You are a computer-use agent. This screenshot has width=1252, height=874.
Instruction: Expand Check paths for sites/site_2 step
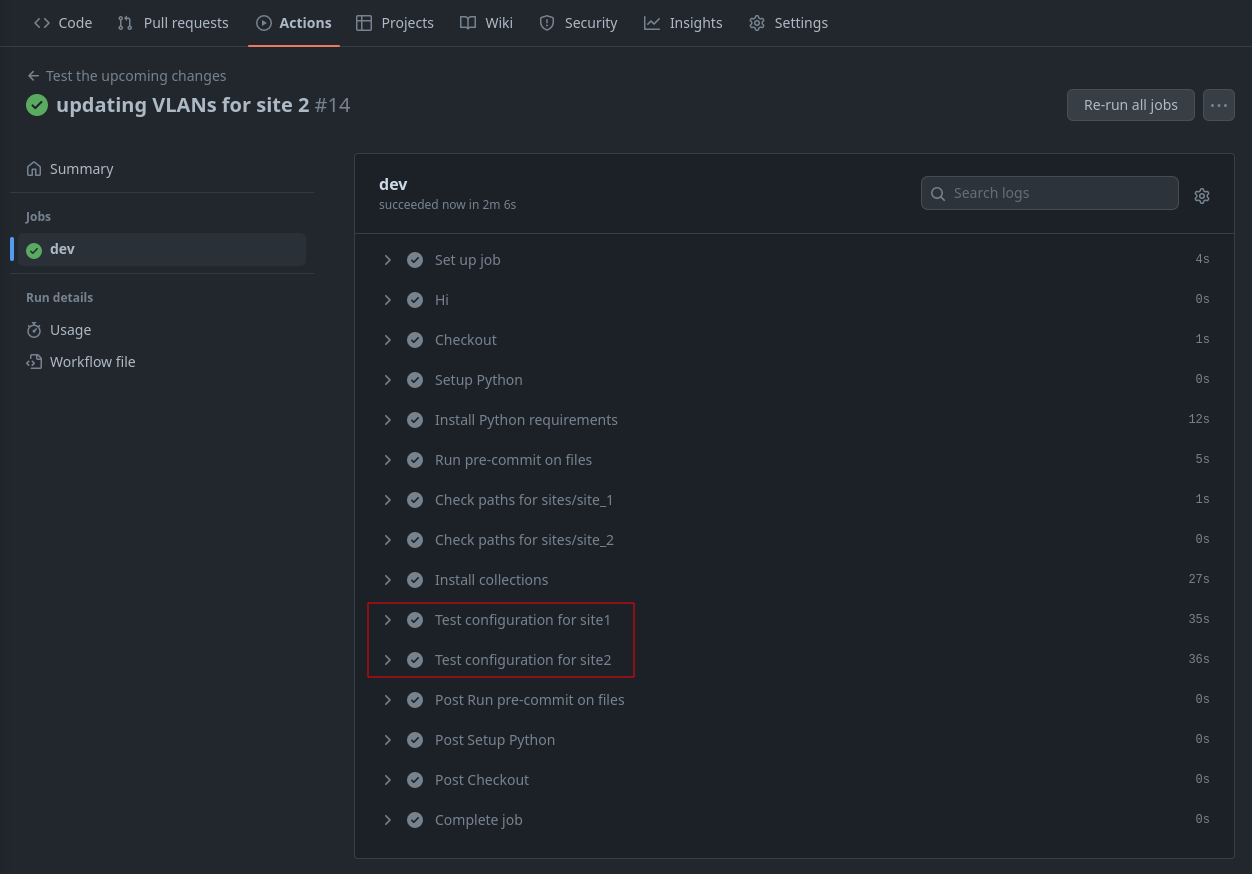tap(388, 540)
